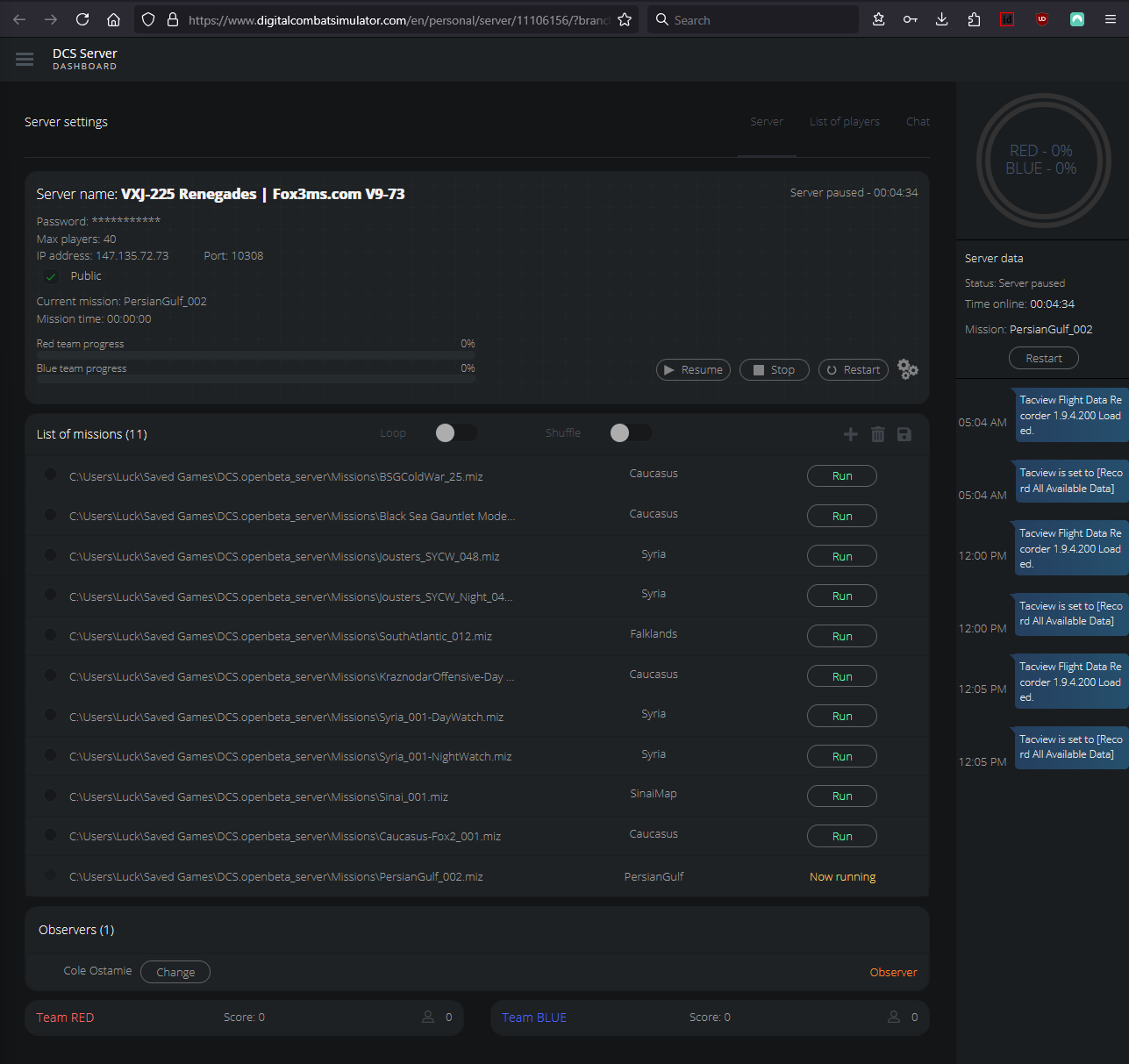The width and height of the screenshot is (1129, 1064).
Task: Open the teal extension icon in toolbar
Action: click(1077, 19)
